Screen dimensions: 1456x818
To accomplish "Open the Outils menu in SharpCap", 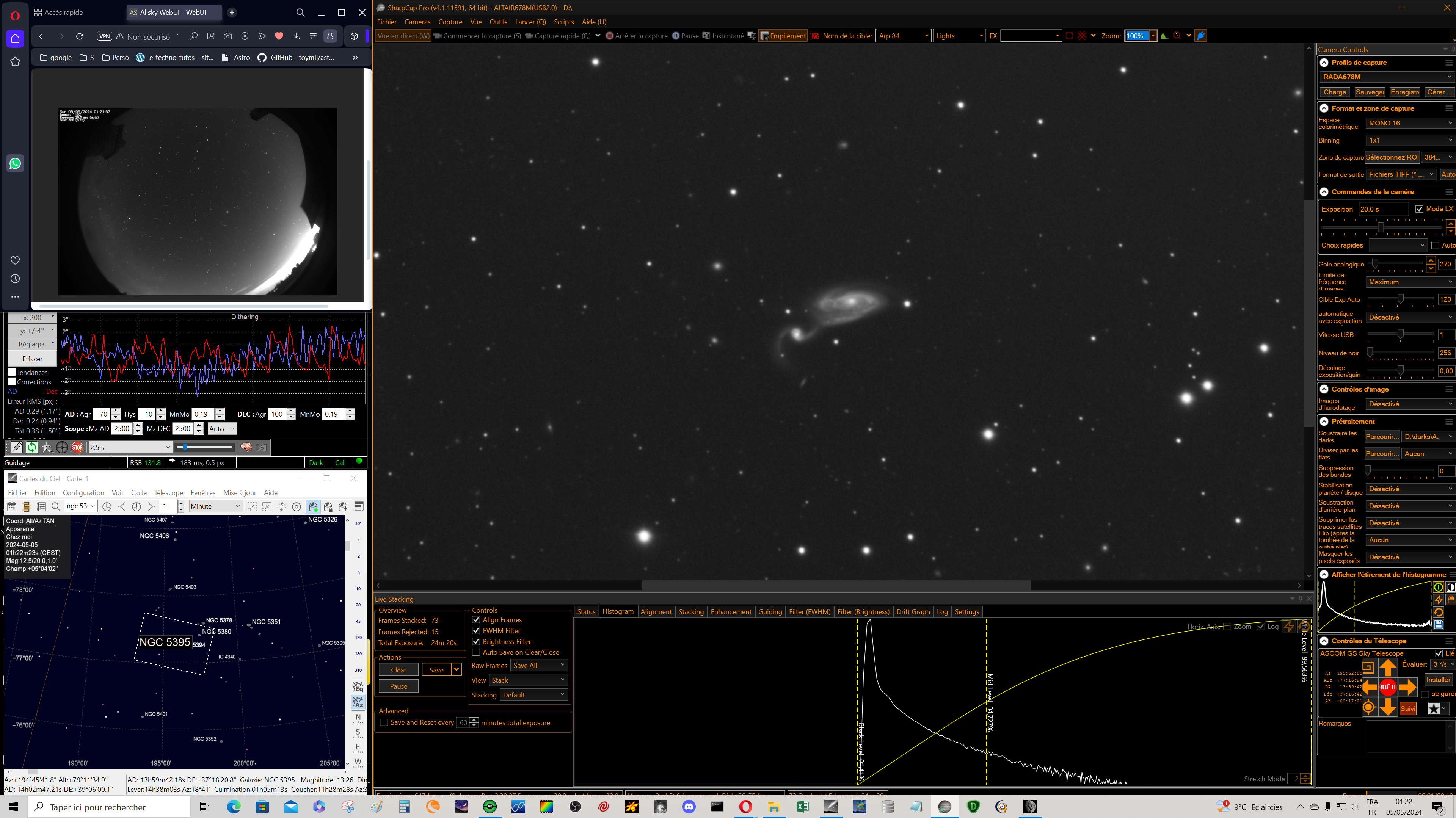I will click(x=498, y=22).
